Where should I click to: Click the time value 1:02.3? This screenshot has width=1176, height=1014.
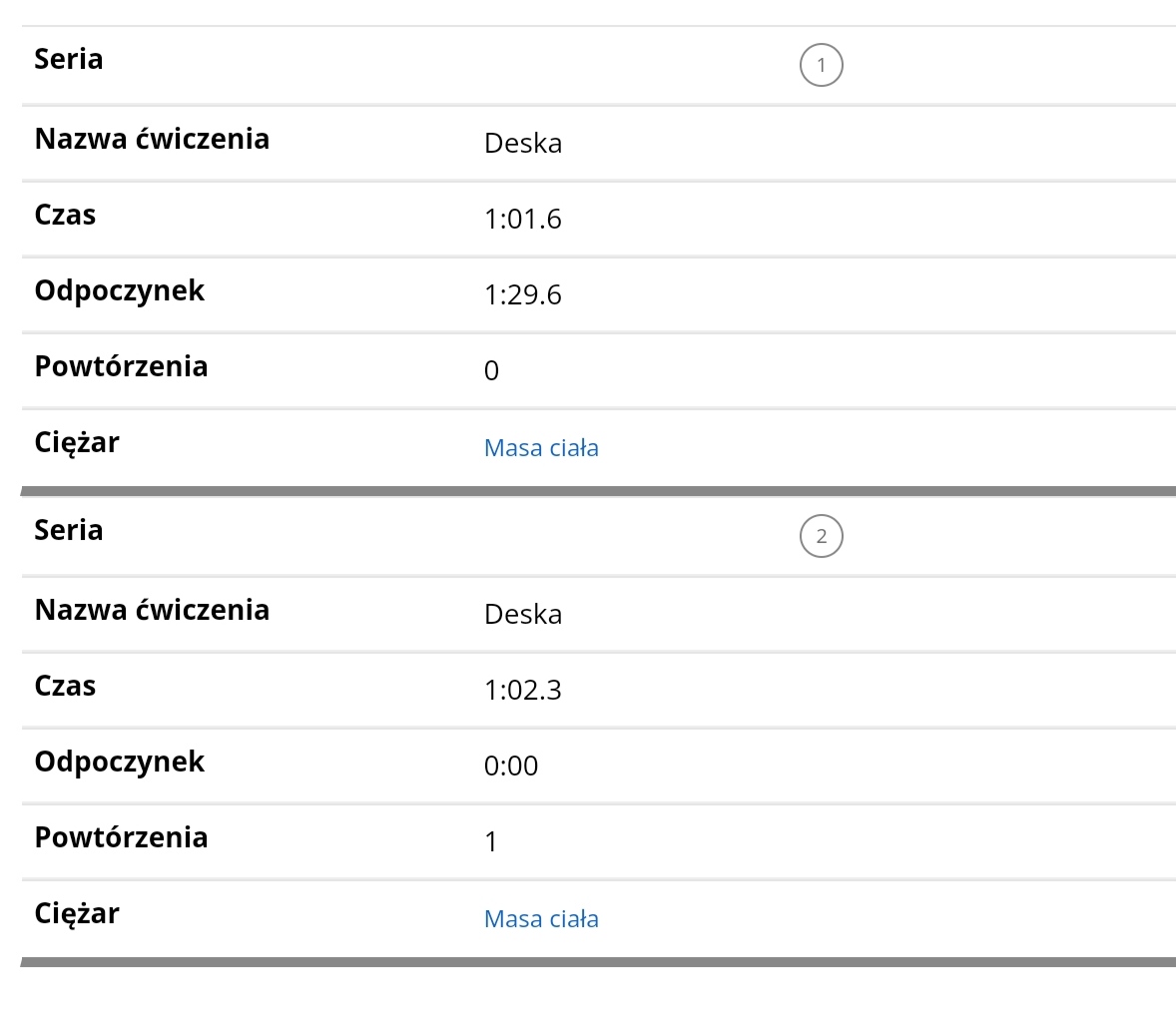(x=523, y=691)
